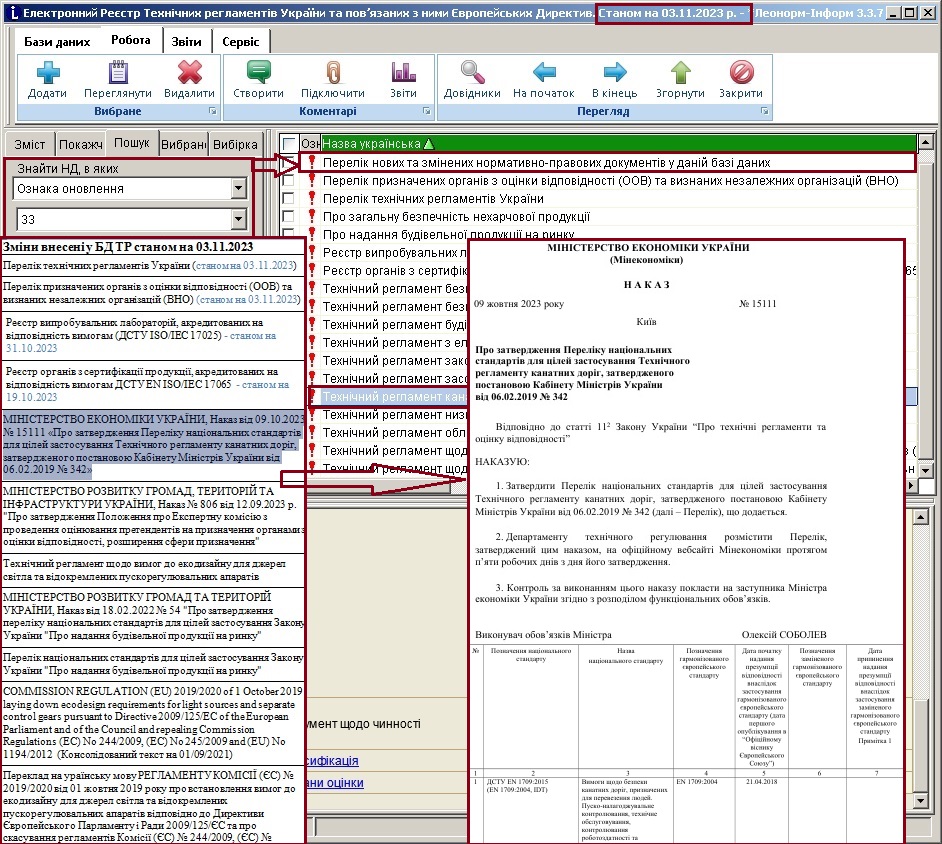Image resolution: width=942 pixels, height=844 pixels.
Task: Open link станом на 03.11.2023 after Перелік технічних регламентів
Action: (246, 266)
